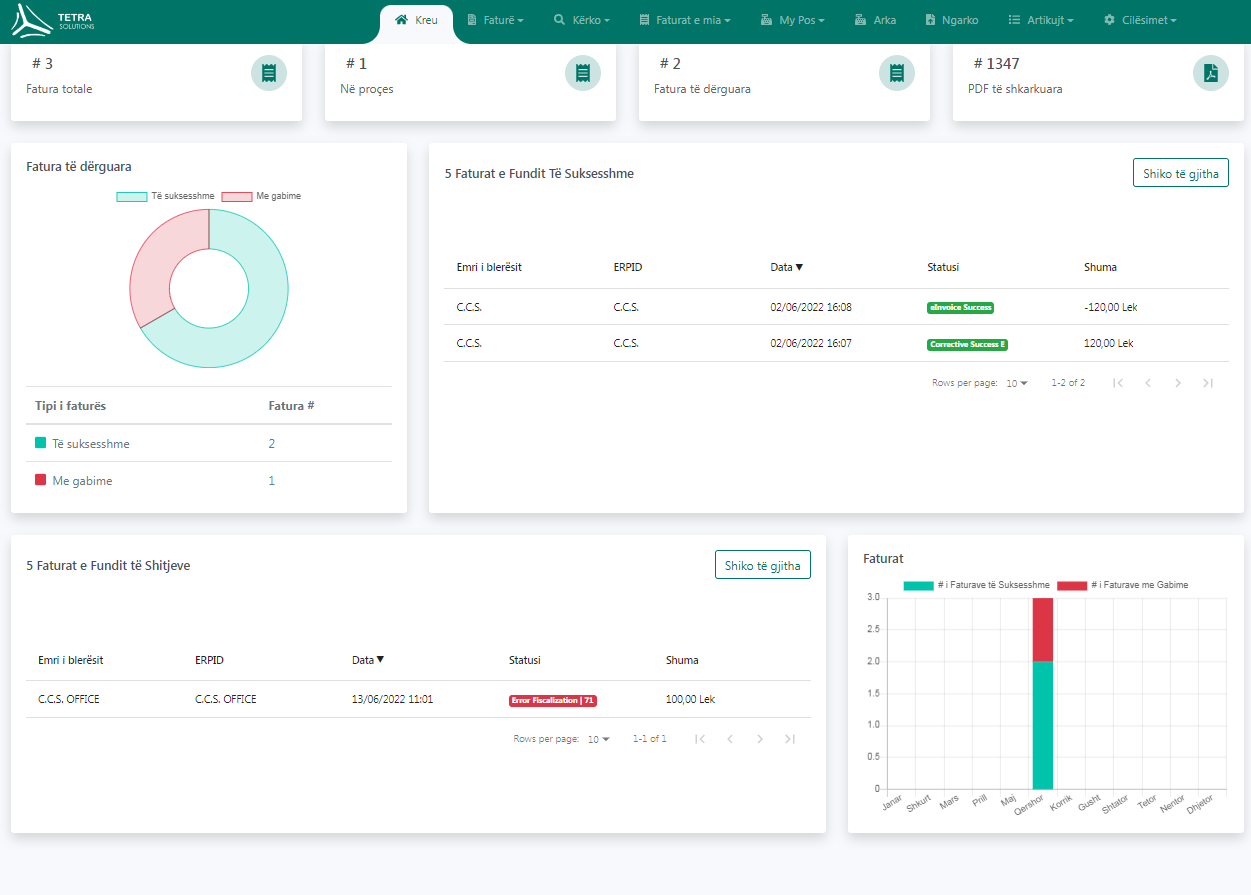Go to last page in successful invoices
The width and height of the screenshot is (1251, 895).
point(1208,383)
